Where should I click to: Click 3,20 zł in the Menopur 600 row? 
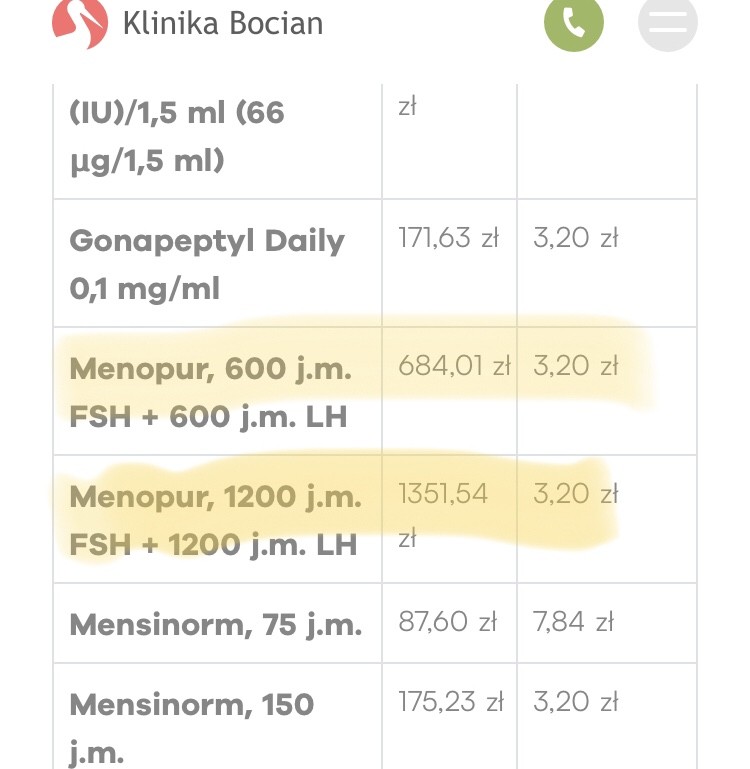tap(576, 366)
